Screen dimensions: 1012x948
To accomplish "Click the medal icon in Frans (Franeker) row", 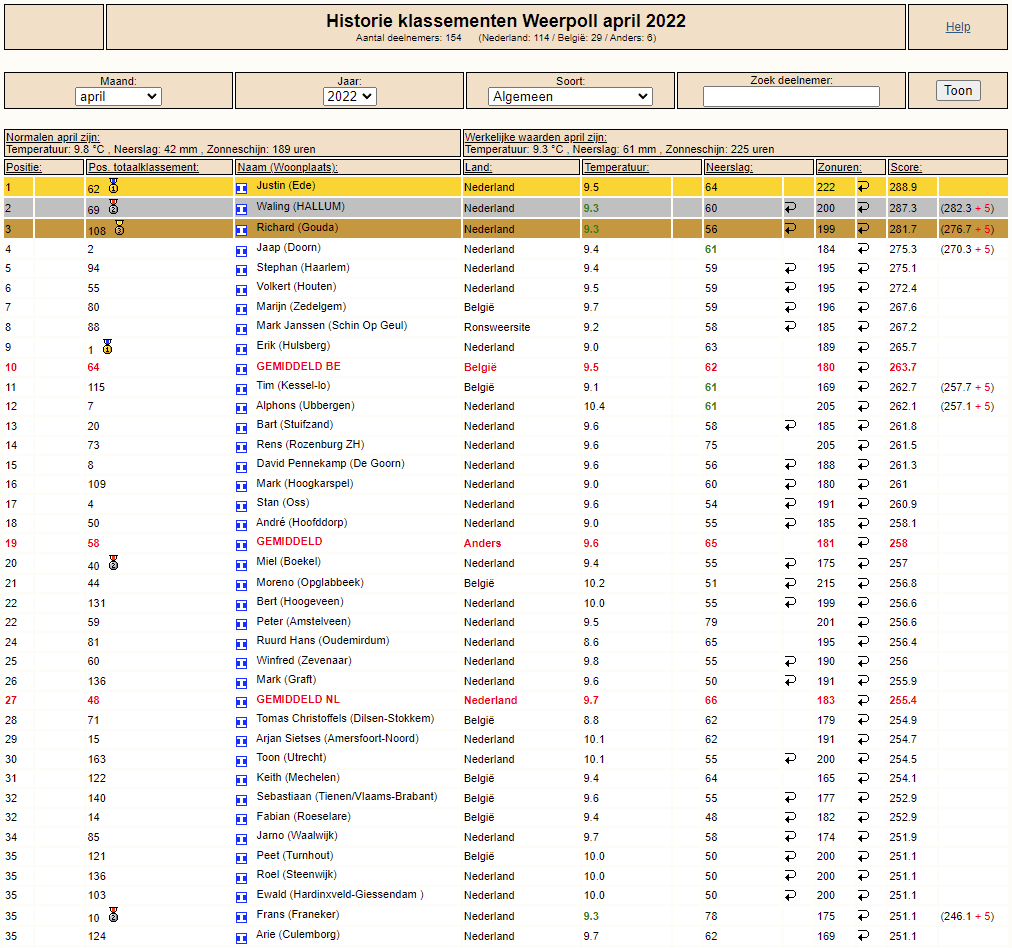I will click(114, 915).
